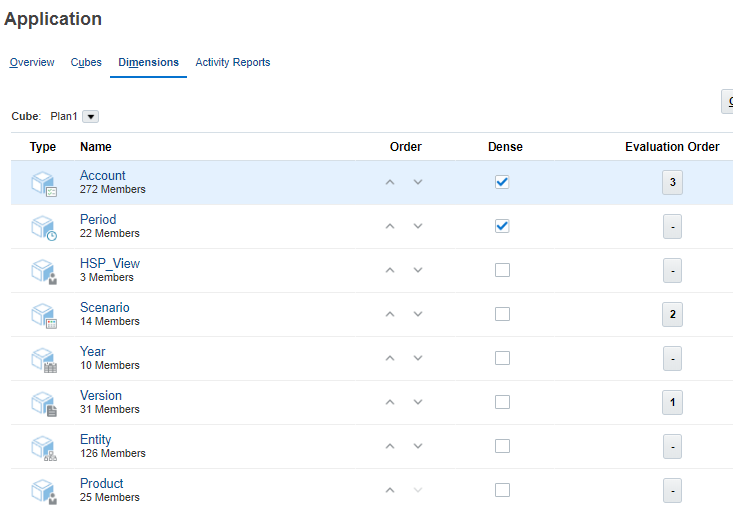Move Account dimension up in order
Image resolution: width=733 pixels, height=511 pixels.
point(390,182)
